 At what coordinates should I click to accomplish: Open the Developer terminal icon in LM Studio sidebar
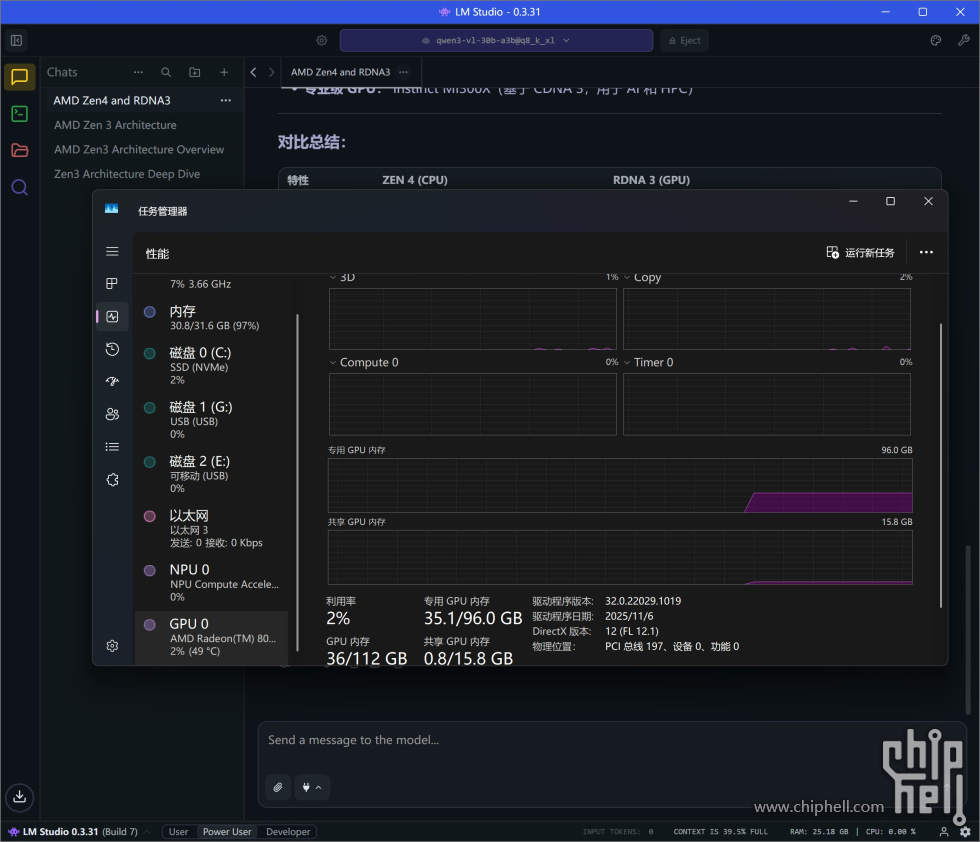[19, 113]
